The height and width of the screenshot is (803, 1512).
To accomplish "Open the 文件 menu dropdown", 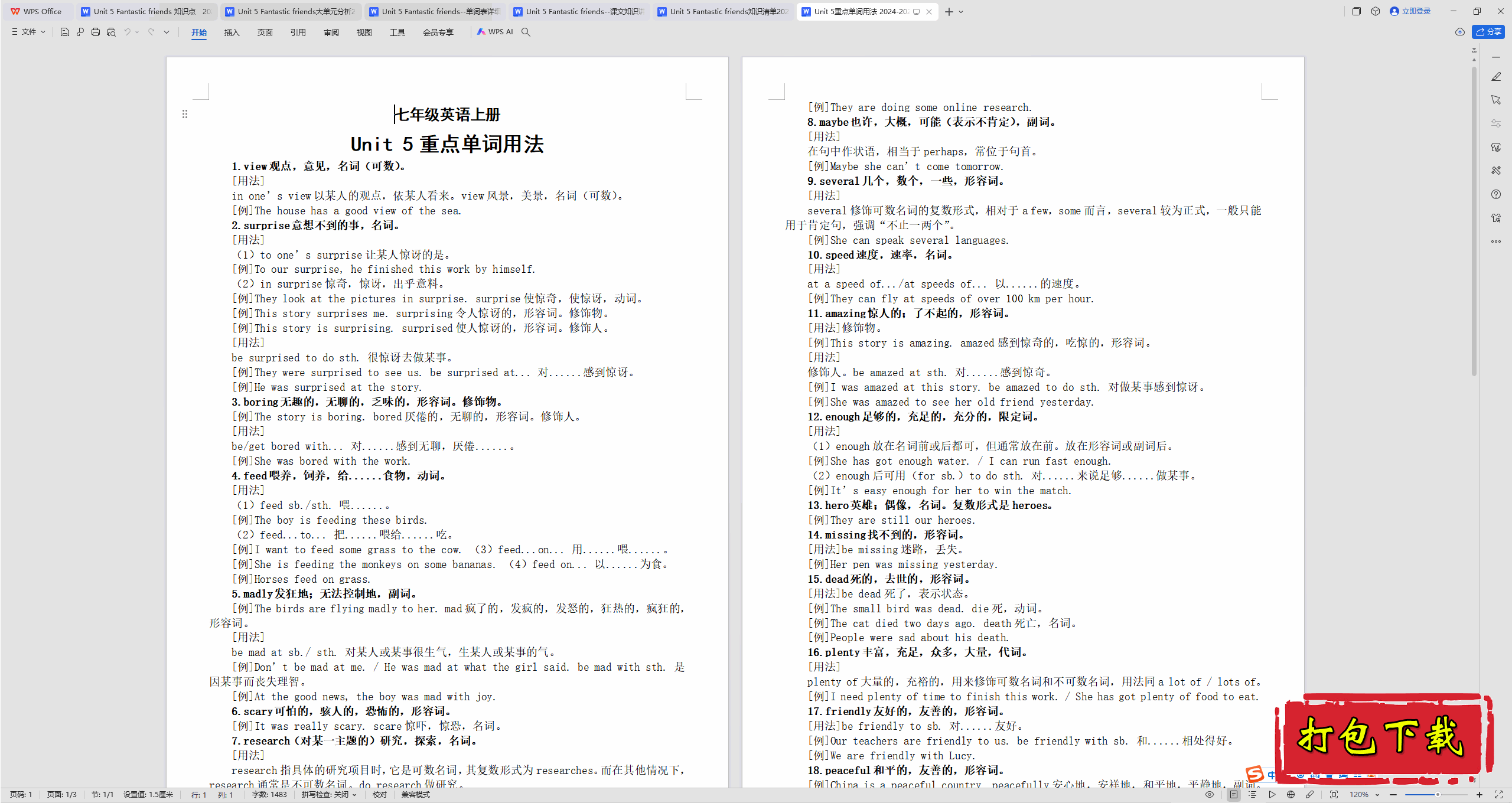I will pos(28,32).
